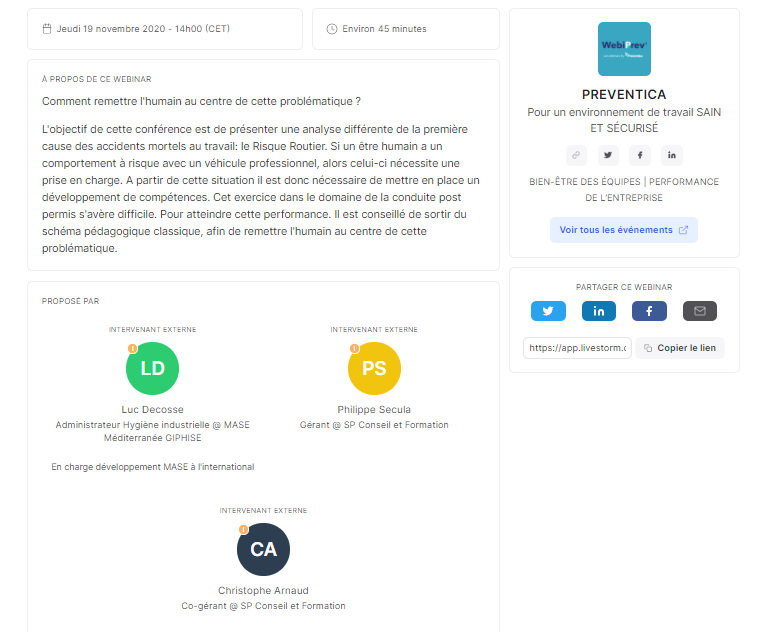Share this webinar on Twitter
The height and width of the screenshot is (632, 769).
pyautogui.click(x=548, y=311)
